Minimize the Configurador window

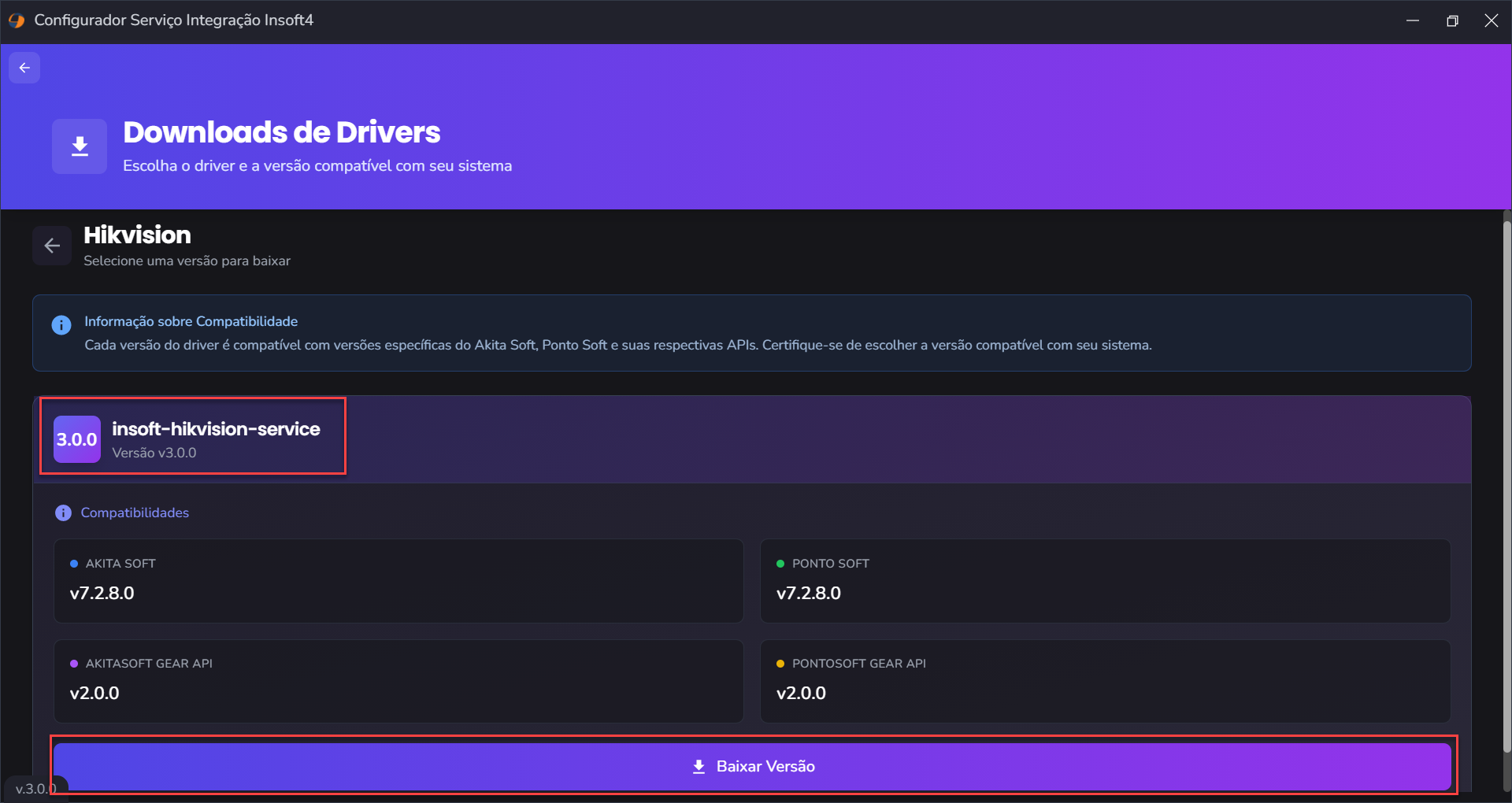coord(1413,20)
